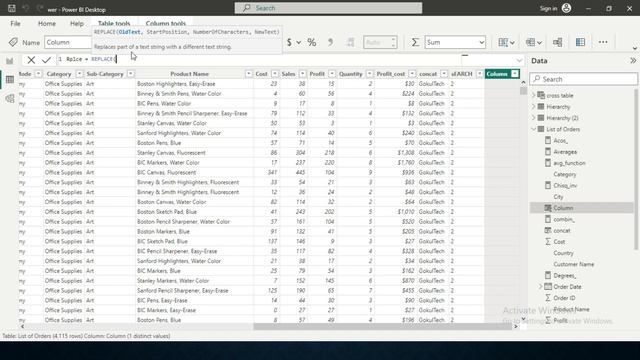This screenshot has width=640, height=360.
Task: Switch to the Column tools tab
Action: (x=166, y=24)
